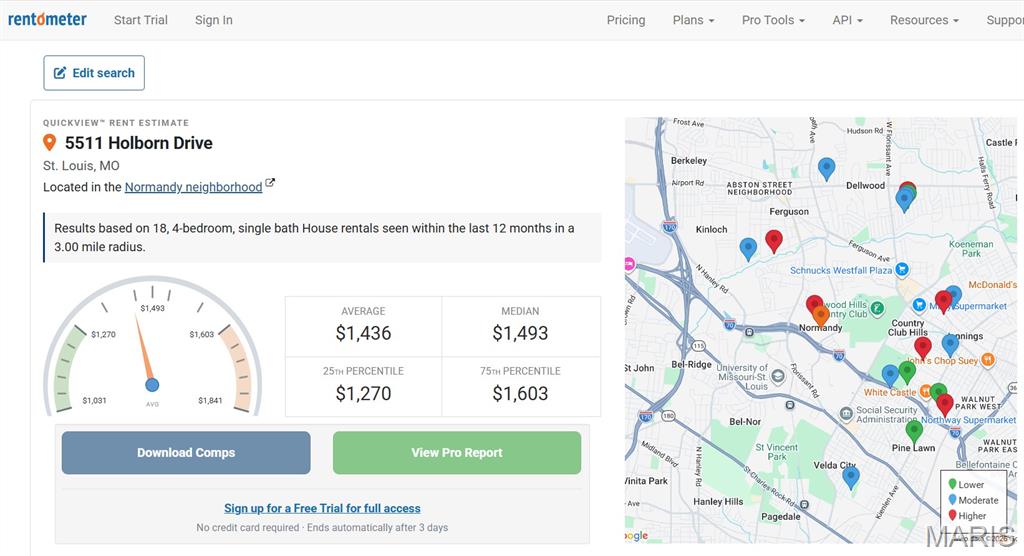Open external link icon after Normandy neighborhood

click(270, 183)
